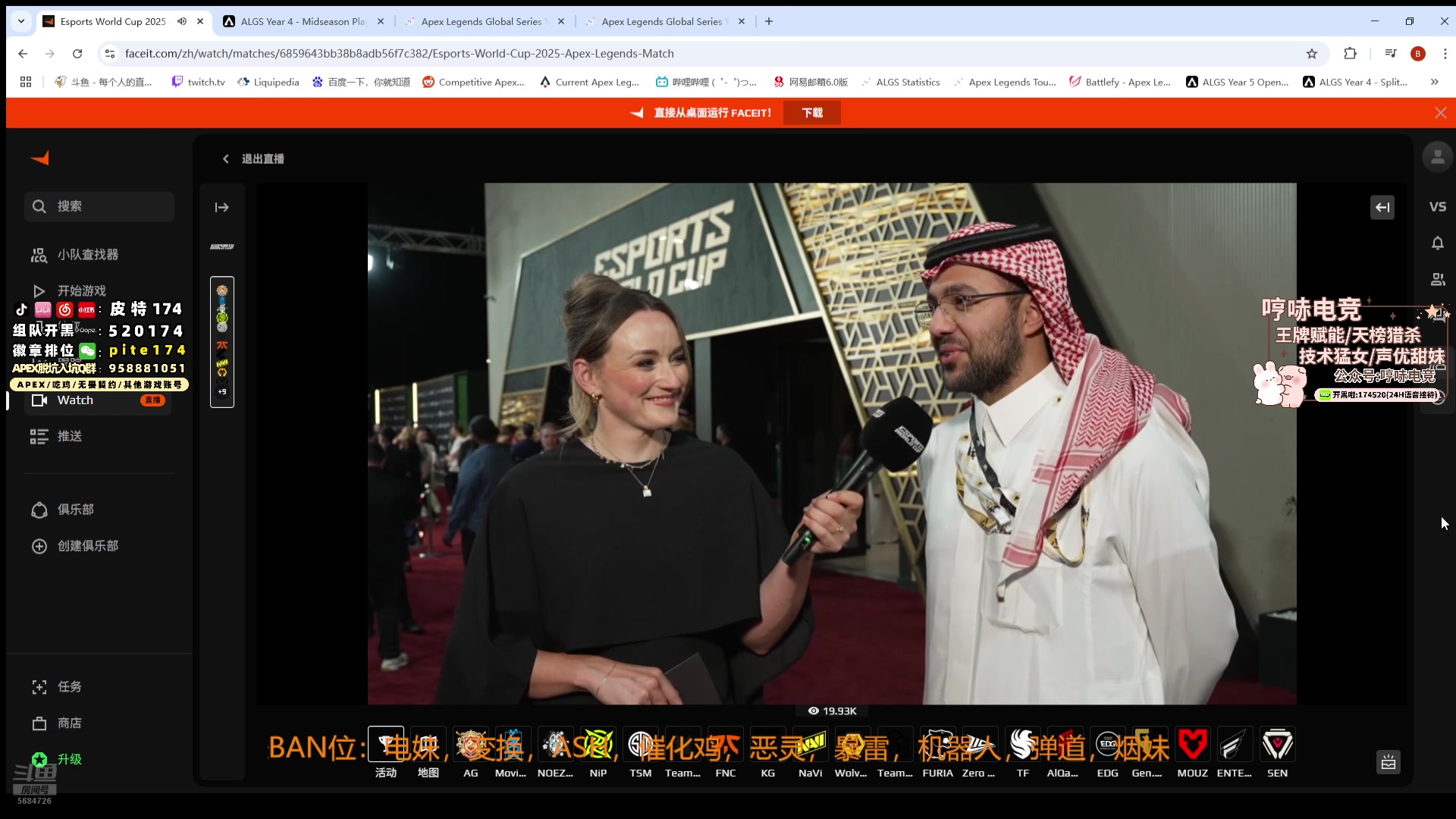Expand the left stream panel arrow
The width and height of the screenshot is (1456, 819).
tap(221, 207)
